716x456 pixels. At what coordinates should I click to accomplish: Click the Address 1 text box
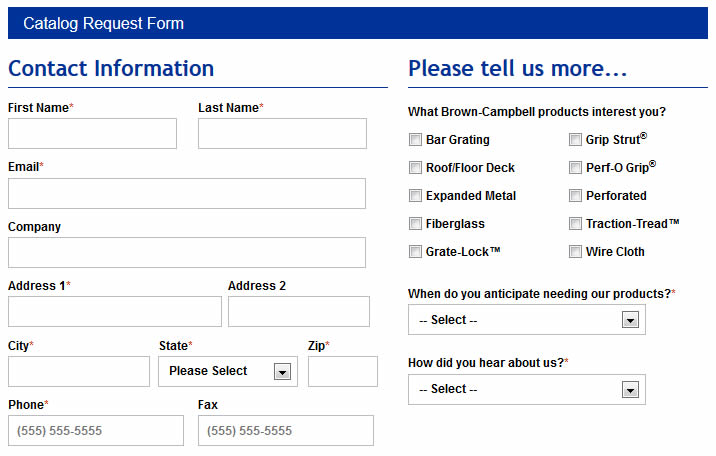115,312
